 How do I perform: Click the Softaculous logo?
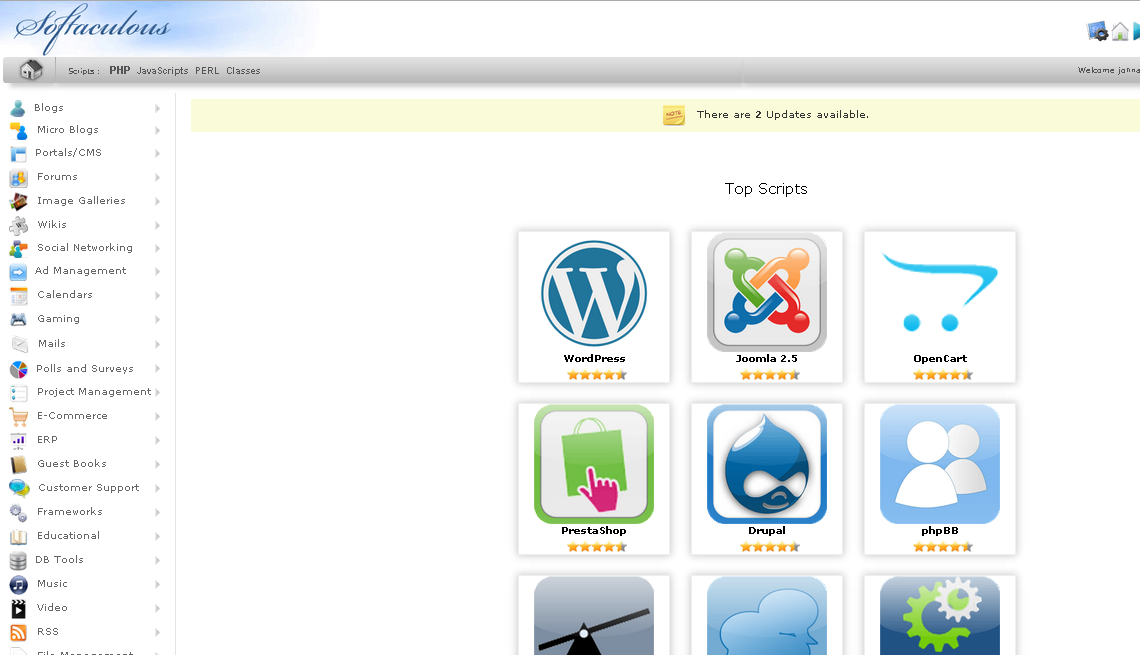[92, 28]
